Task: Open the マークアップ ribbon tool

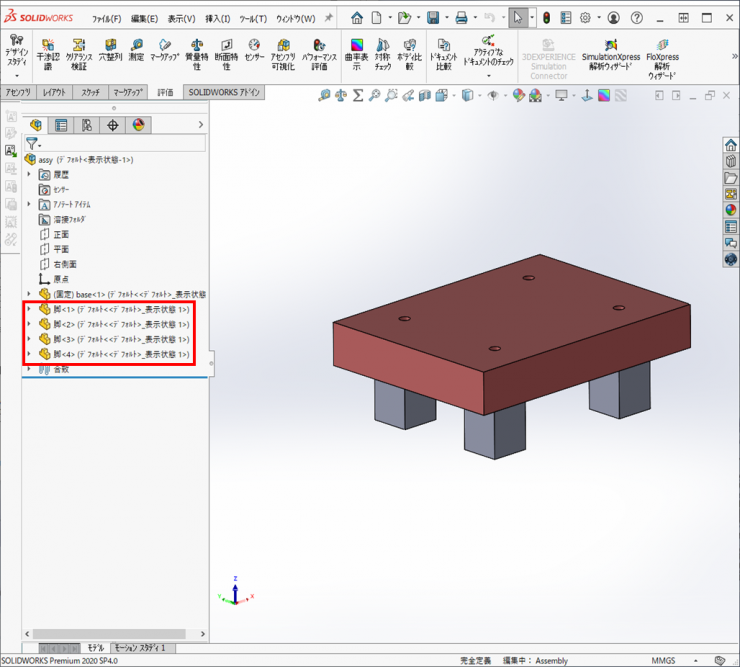Action: click(165, 50)
